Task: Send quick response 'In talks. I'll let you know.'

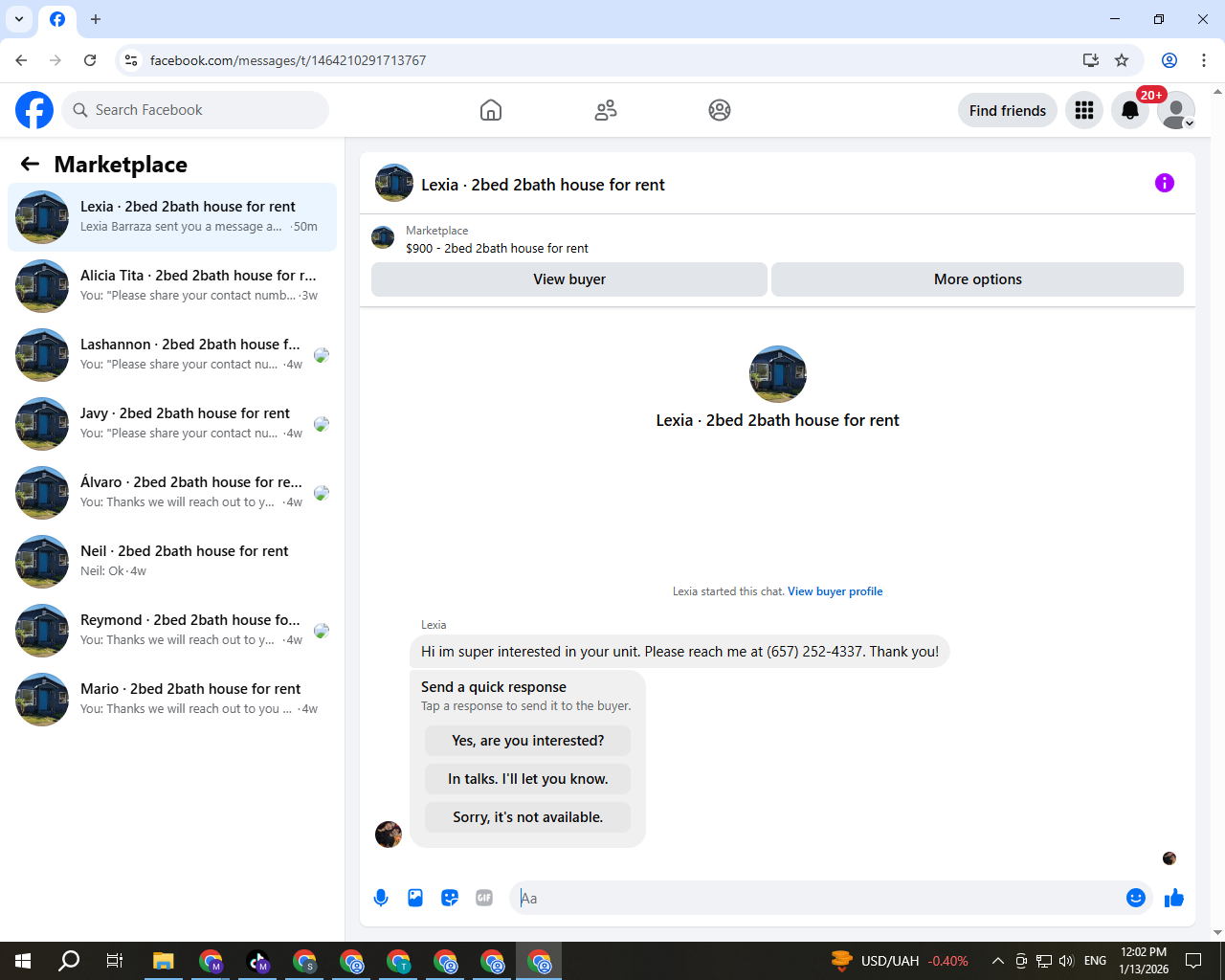Action: coord(528,779)
